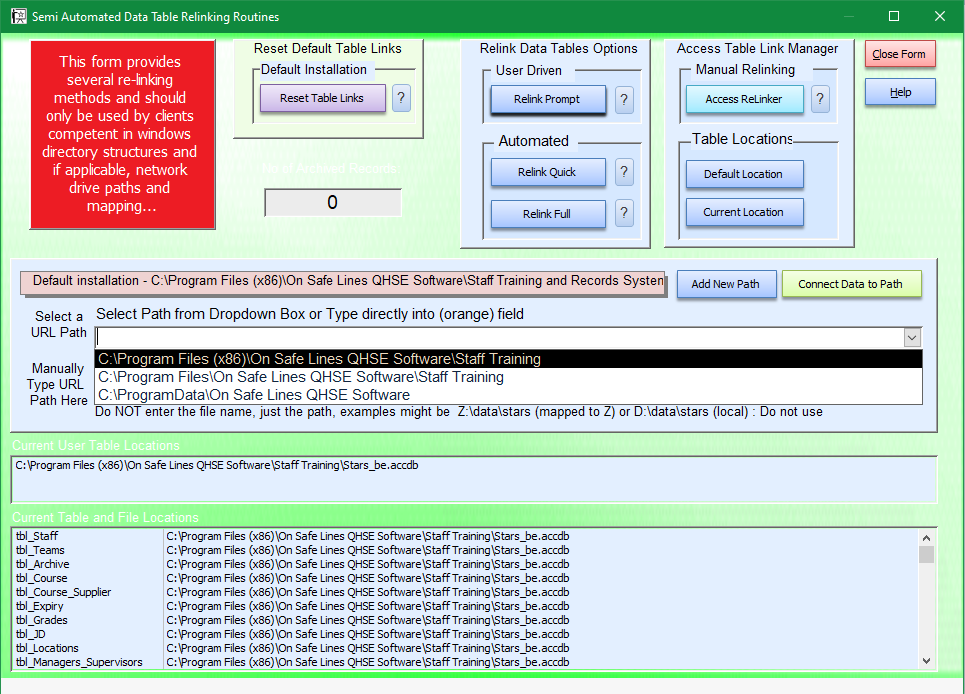Select the C:\Program Files\On Safe Lines path
The width and height of the screenshot is (965, 694).
[x=508, y=377]
